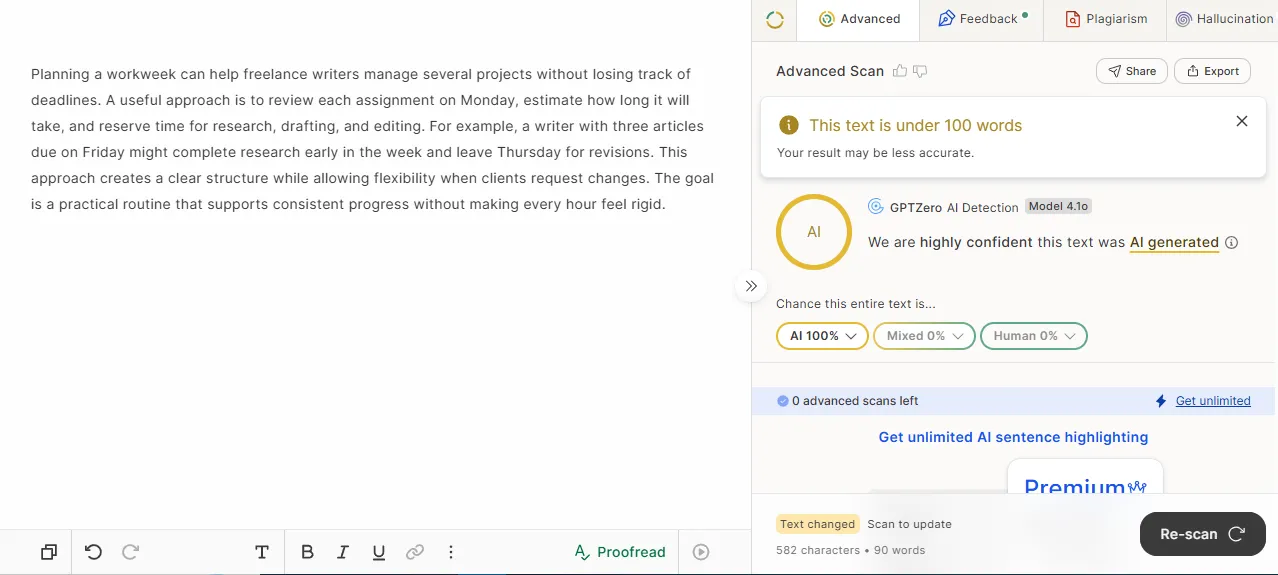The height and width of the screenshot is (575, 1278).
Task: Click the Export button
Action: tap(1213, 71)
